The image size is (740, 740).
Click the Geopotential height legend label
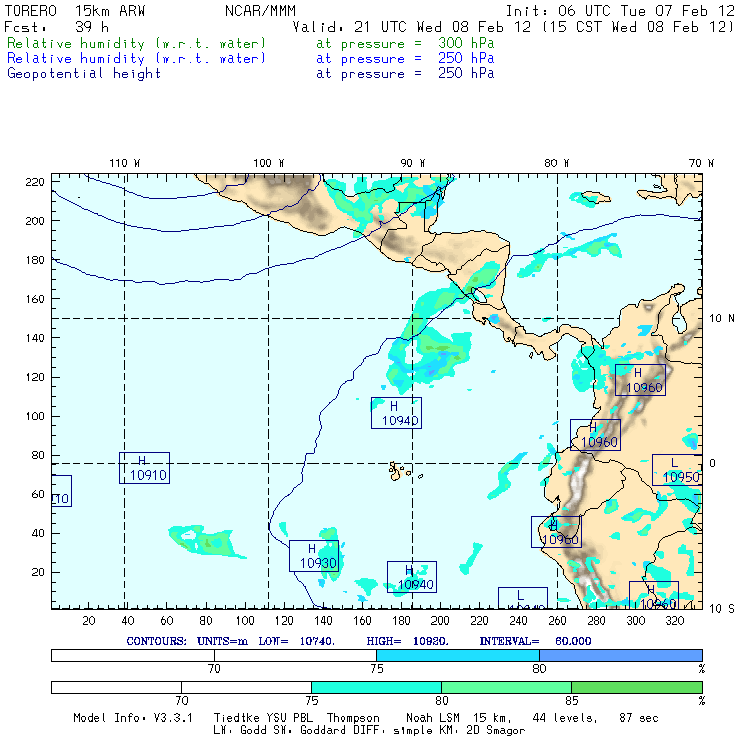tap(84, 73)
